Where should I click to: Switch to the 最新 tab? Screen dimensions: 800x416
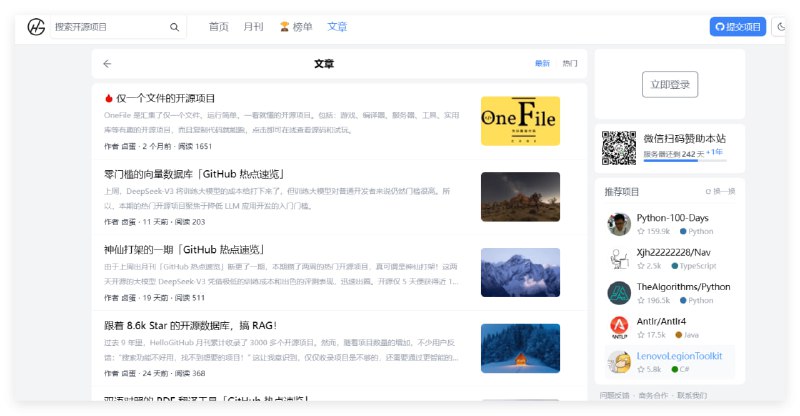pos(542,63)
